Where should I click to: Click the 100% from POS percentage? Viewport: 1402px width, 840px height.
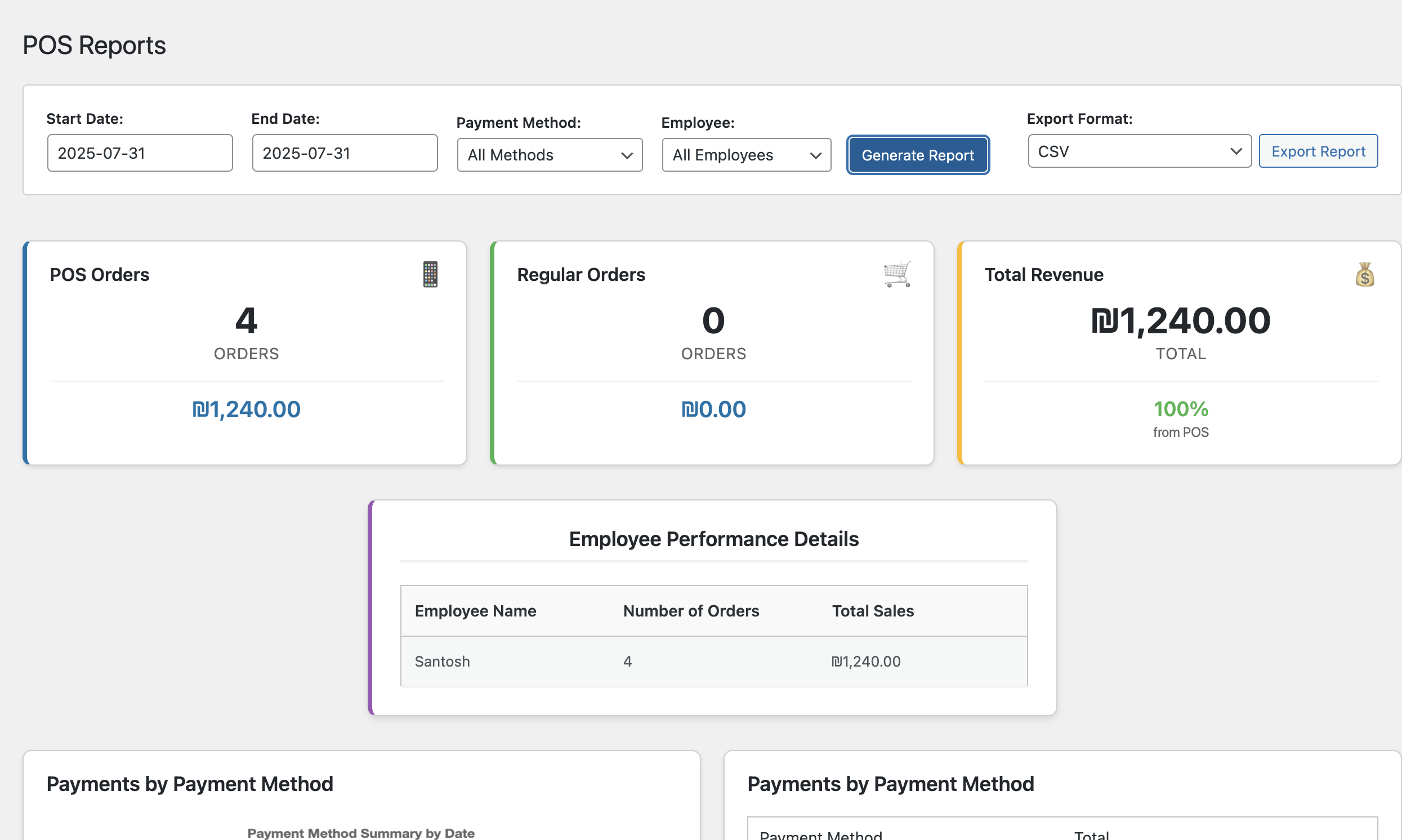[1181, 409]
